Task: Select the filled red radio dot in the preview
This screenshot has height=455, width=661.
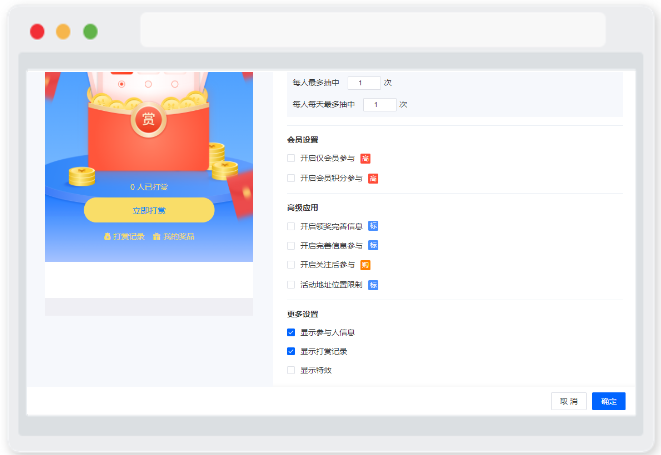Action: [x=121, y=84]
